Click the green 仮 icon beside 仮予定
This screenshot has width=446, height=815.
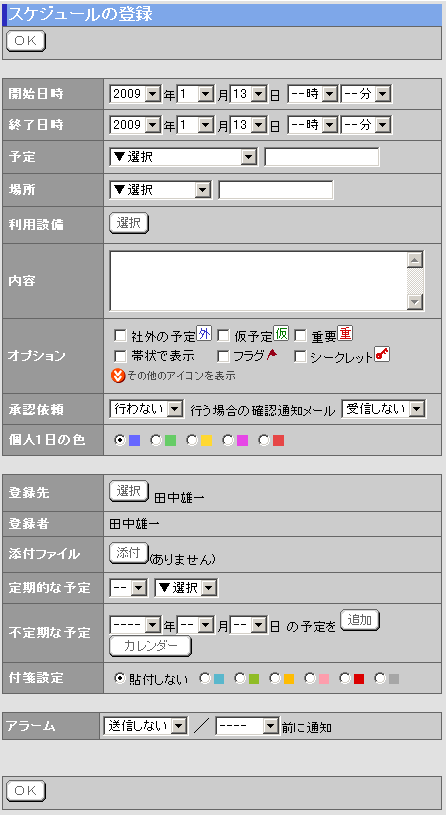point(281,334)
